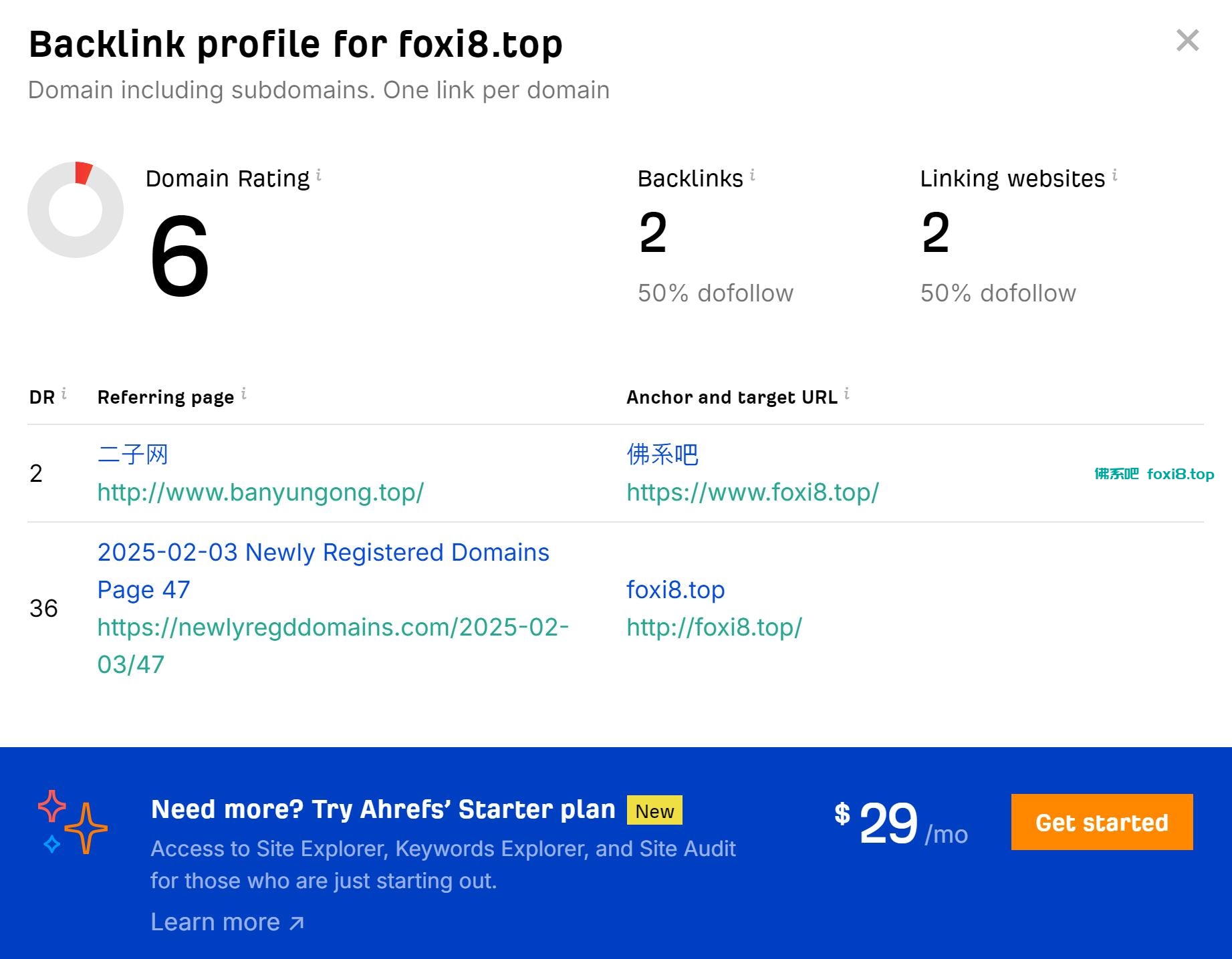Screen dimensions: 1232x959
Task: Click the info icon beside Linking websites
Action: (1115, 175)
